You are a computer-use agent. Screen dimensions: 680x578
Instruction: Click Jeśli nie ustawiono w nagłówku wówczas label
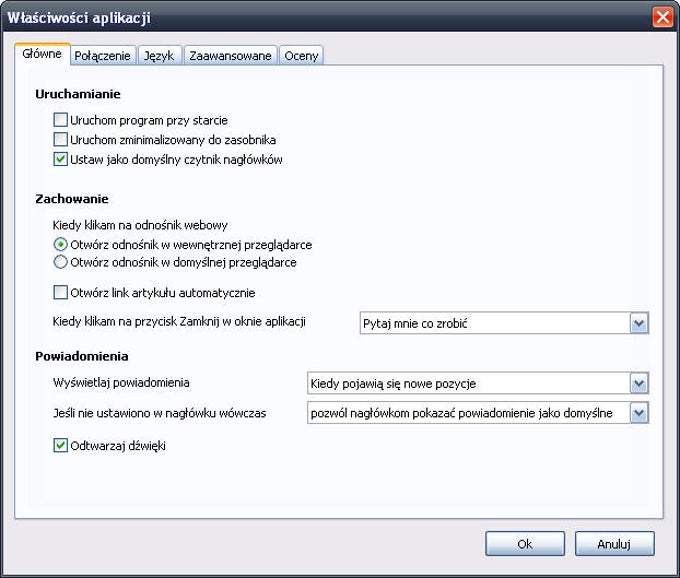160,413
